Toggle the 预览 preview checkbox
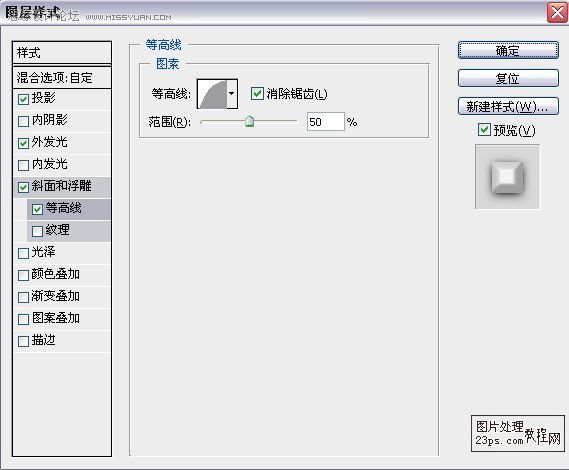The height and width of the screenshot is (470, 569). pyautogui.click(x=484, y=130)
